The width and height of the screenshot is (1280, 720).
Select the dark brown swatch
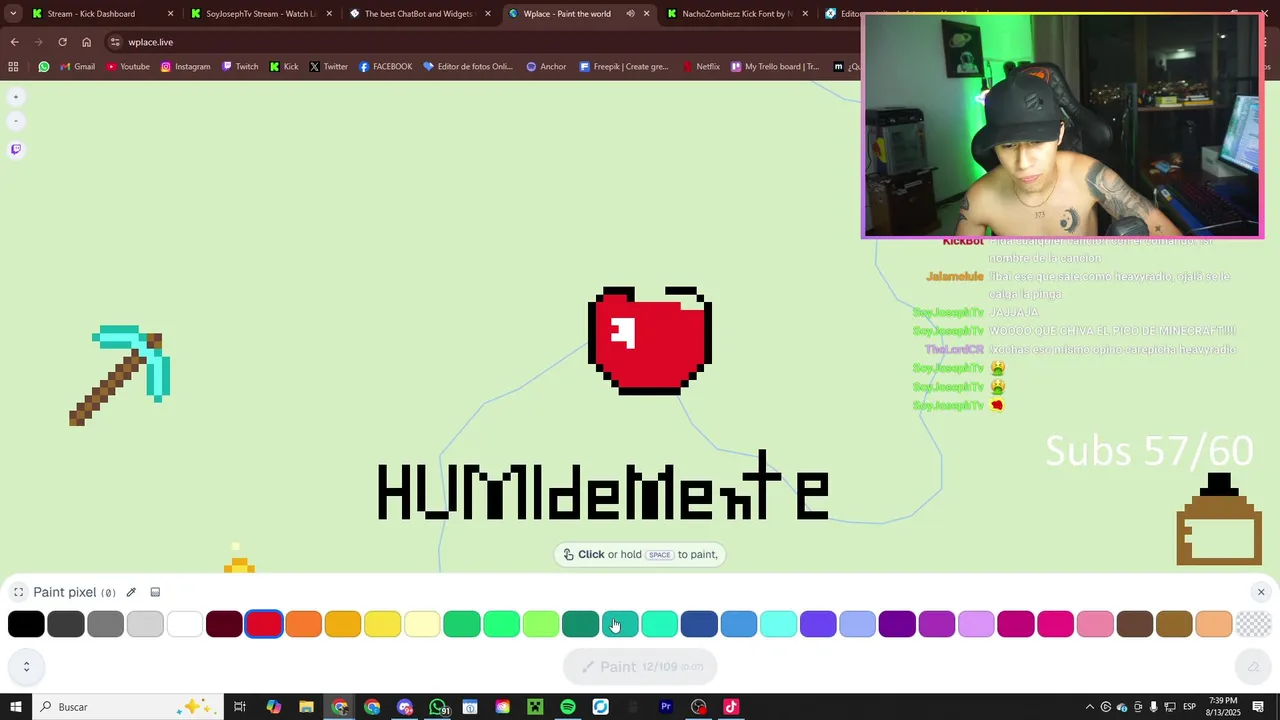click(1135, 624)
